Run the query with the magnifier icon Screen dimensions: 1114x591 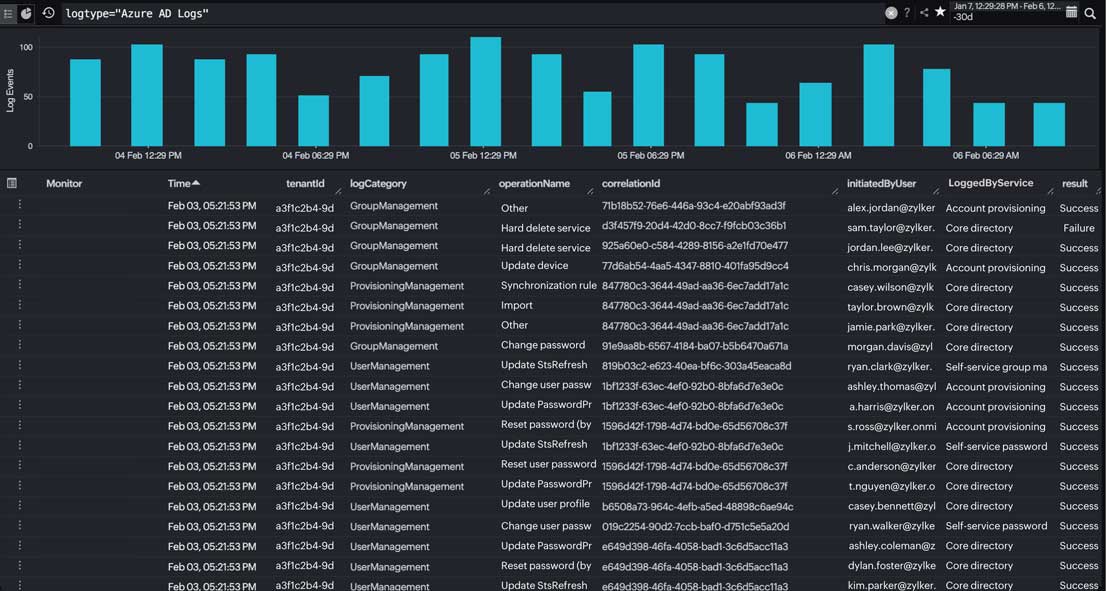click(x=1090, y=13)
